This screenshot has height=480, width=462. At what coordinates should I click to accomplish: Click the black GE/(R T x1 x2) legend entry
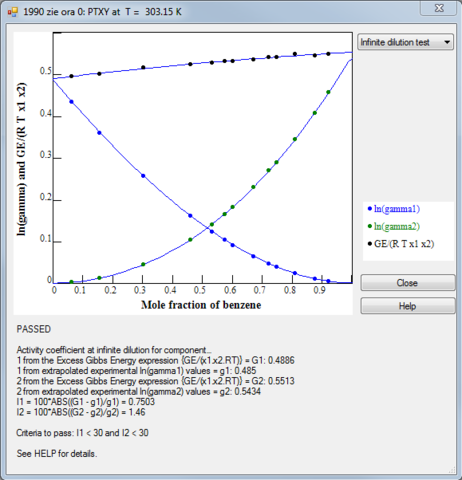click(x=401, y=244)
